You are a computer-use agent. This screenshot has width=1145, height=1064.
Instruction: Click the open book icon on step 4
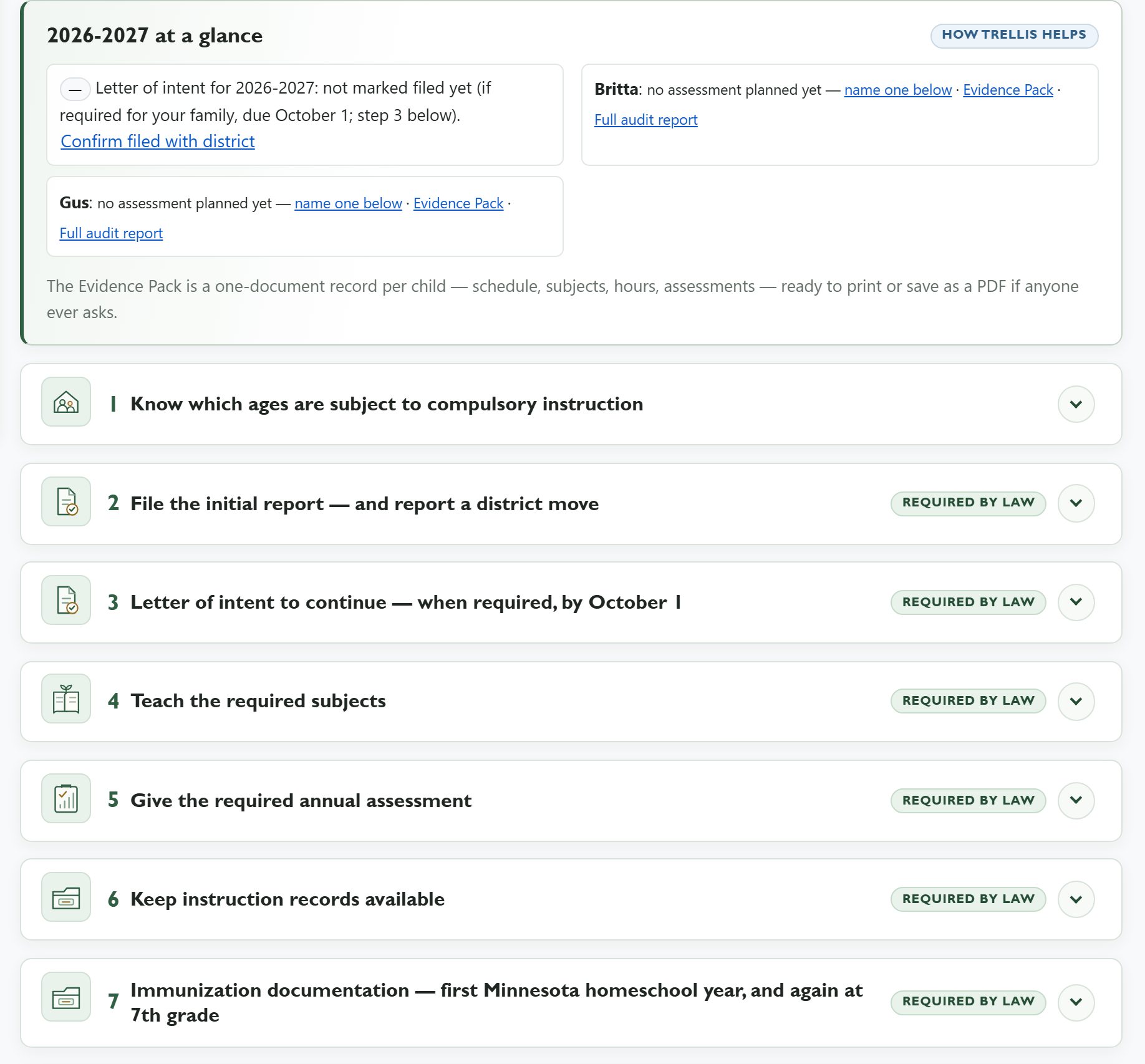pyautogui.click(x=66, y=699)
